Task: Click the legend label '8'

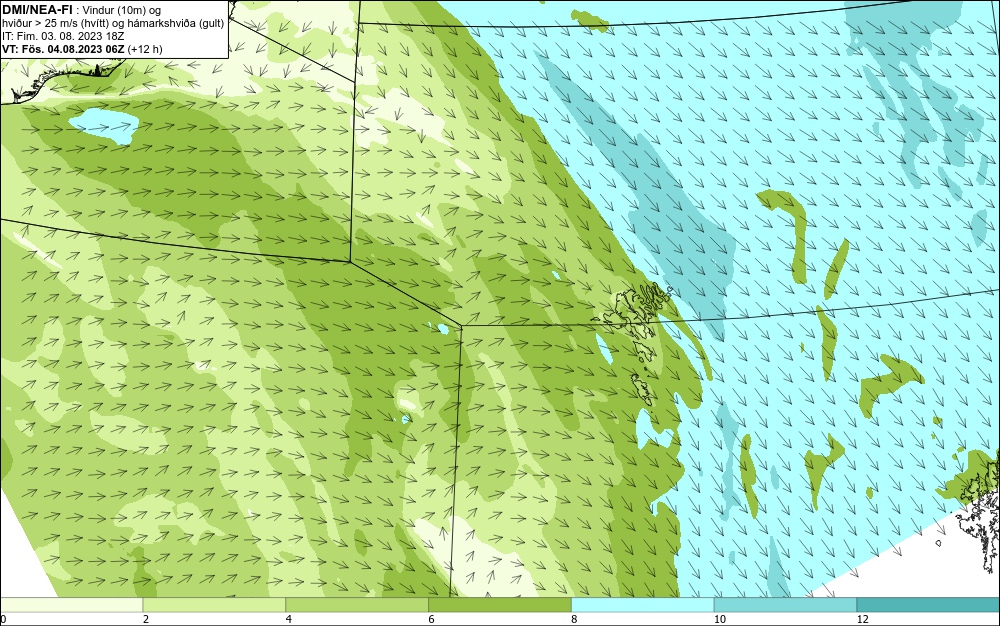Action: pyautogui.click(x=574, y=619)
